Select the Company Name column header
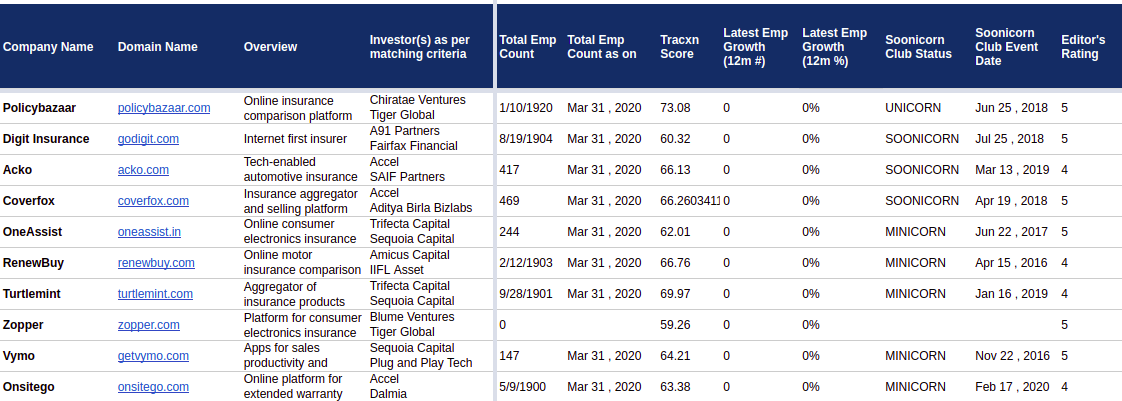Viewport: 1122px width, 401px height. (x=48, y=47)
